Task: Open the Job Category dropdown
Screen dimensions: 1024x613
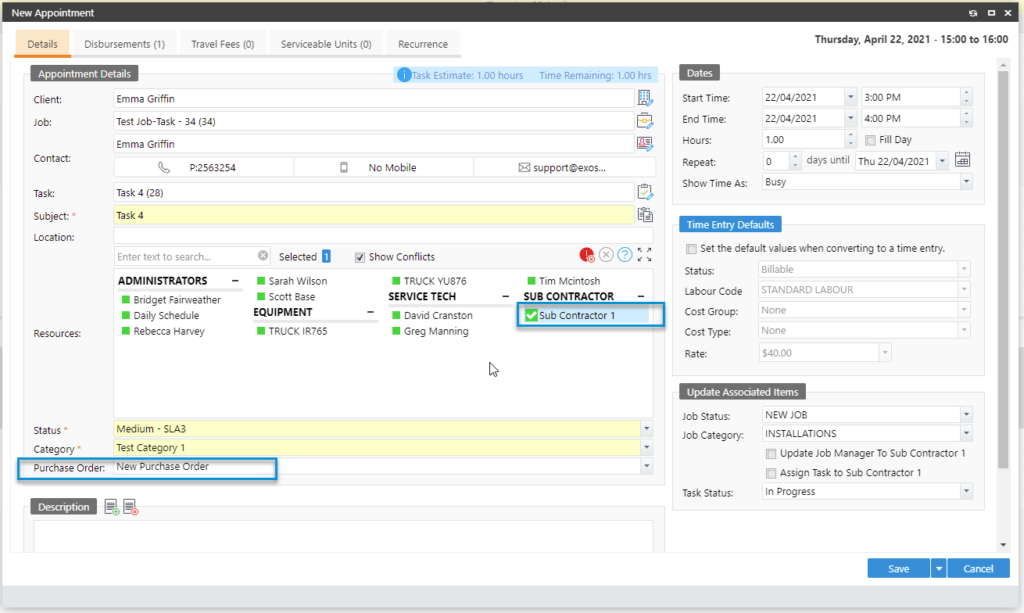Action: click(966, 433)
